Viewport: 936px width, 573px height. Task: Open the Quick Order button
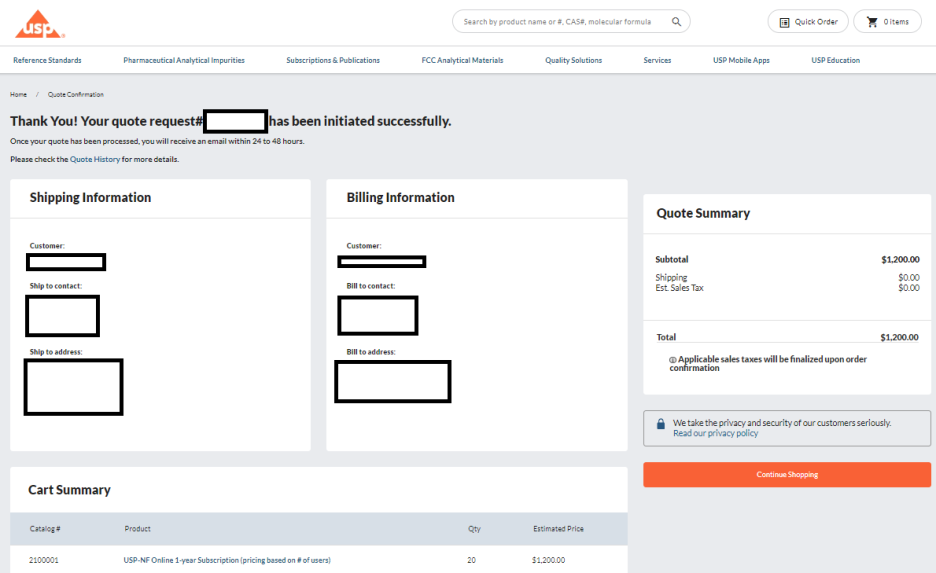[x=808, y=21]
